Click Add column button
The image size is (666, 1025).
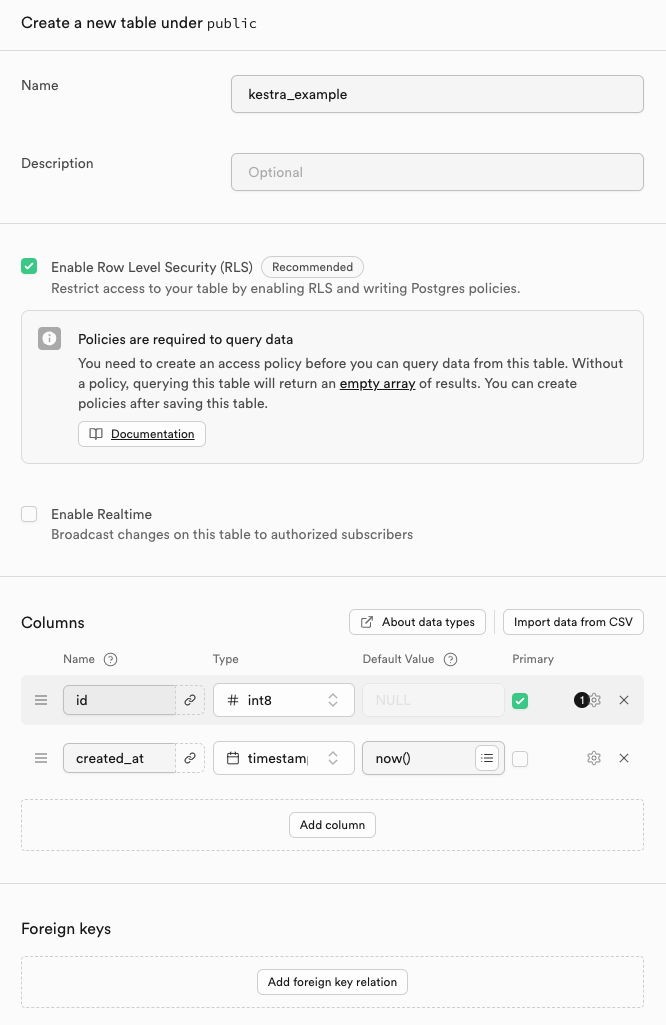tap(332, 825)
